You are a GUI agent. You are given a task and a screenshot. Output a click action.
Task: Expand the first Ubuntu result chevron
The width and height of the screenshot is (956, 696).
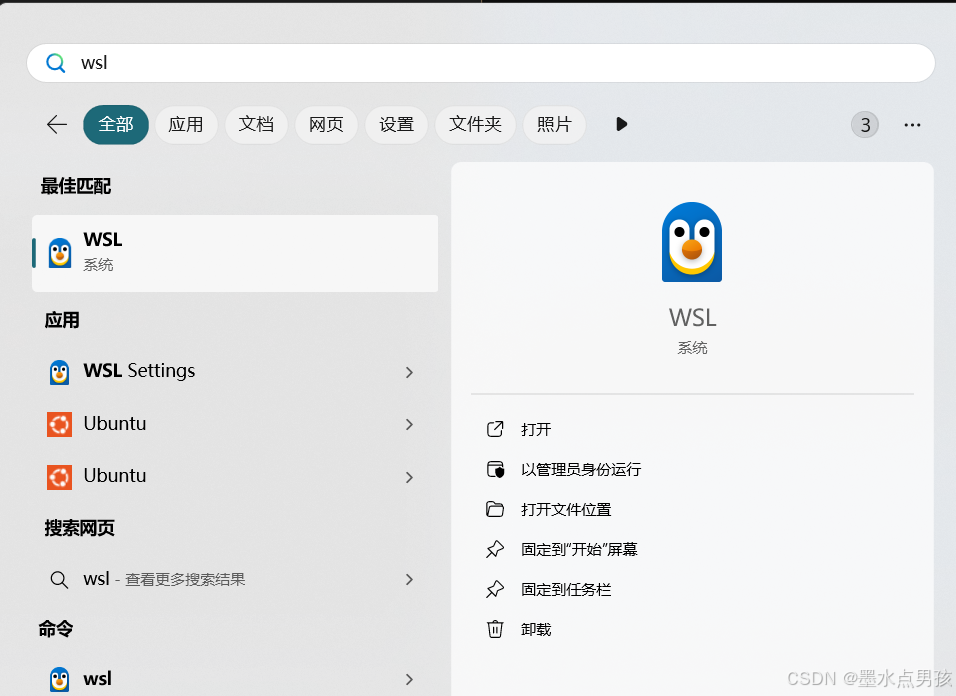click(x=409, y=424)
